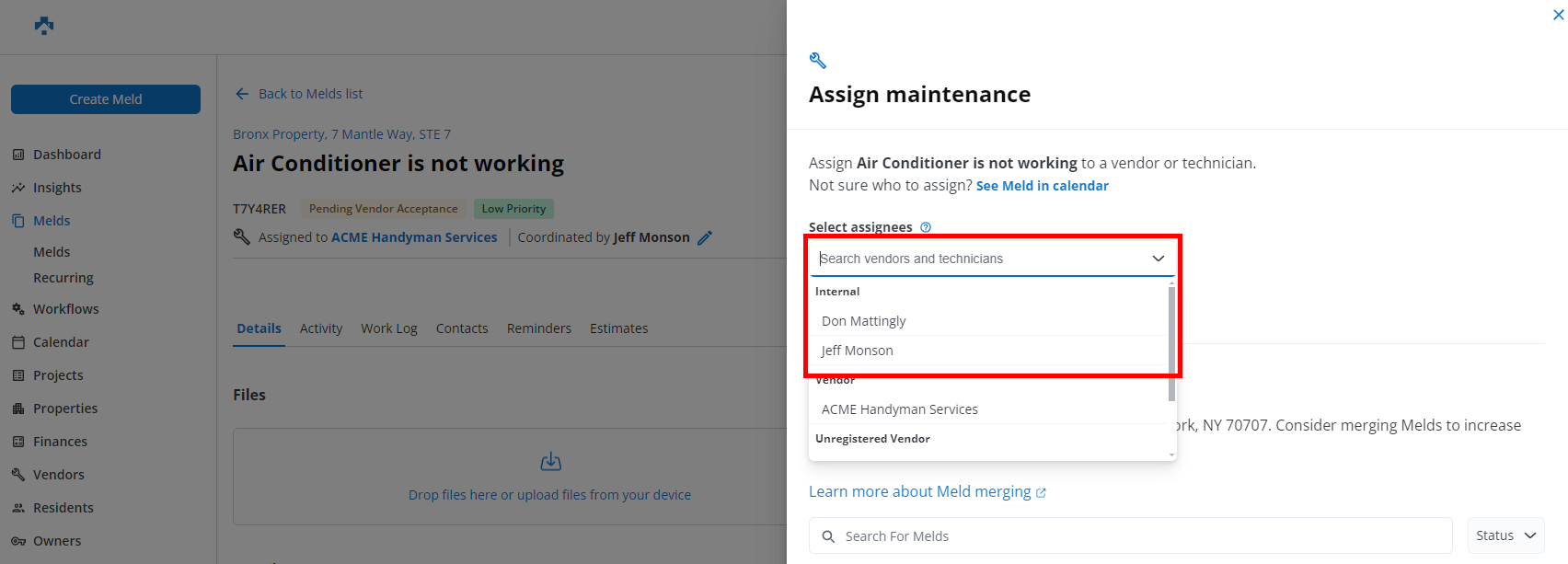Click the back arrow icon to Melds list
The height and width of the screenshot is (564, 1568).
point(242,94)
